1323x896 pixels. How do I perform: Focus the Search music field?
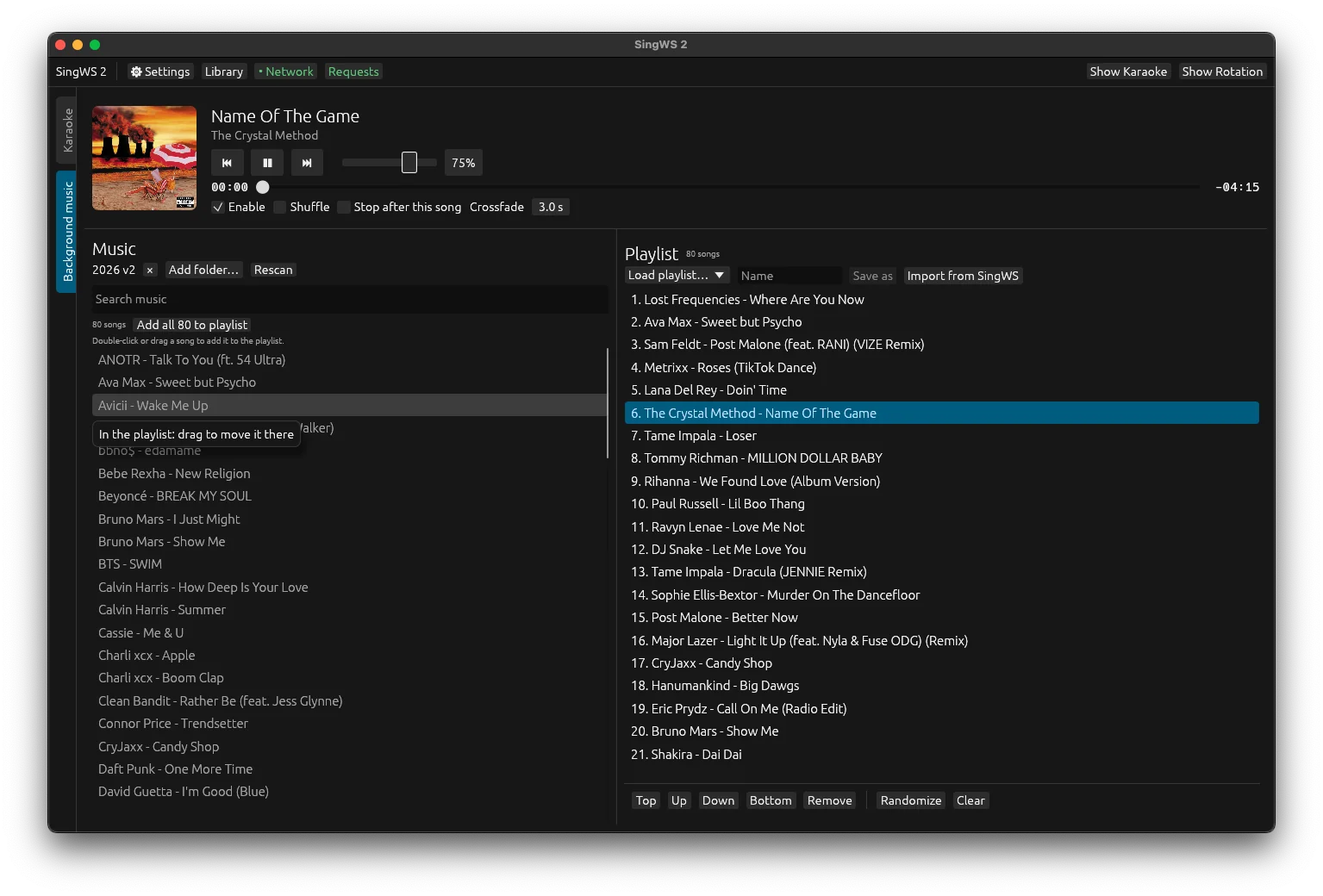click(x=349, y=299)
